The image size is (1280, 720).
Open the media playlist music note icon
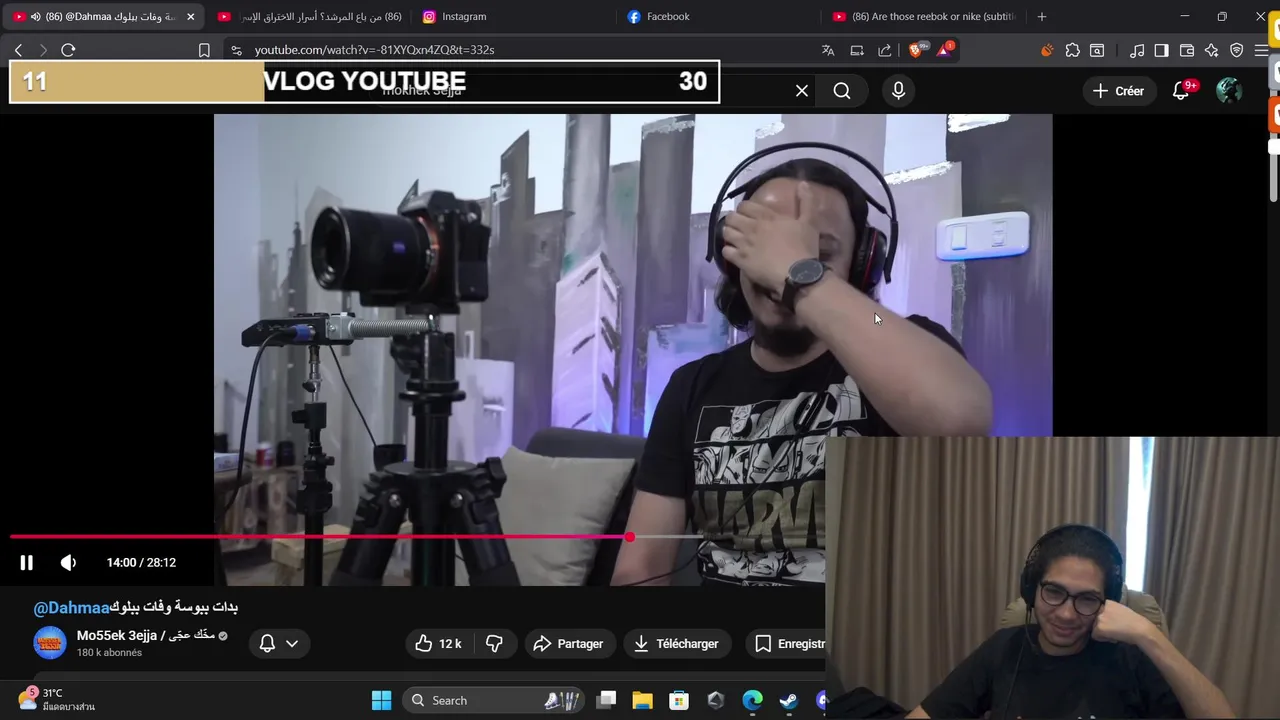(x=1137, y=50)
